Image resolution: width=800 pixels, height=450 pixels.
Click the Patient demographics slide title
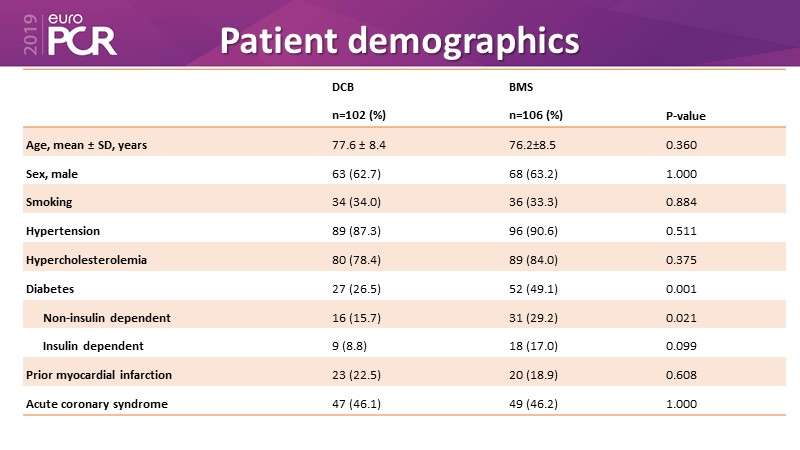coord(398,40)
